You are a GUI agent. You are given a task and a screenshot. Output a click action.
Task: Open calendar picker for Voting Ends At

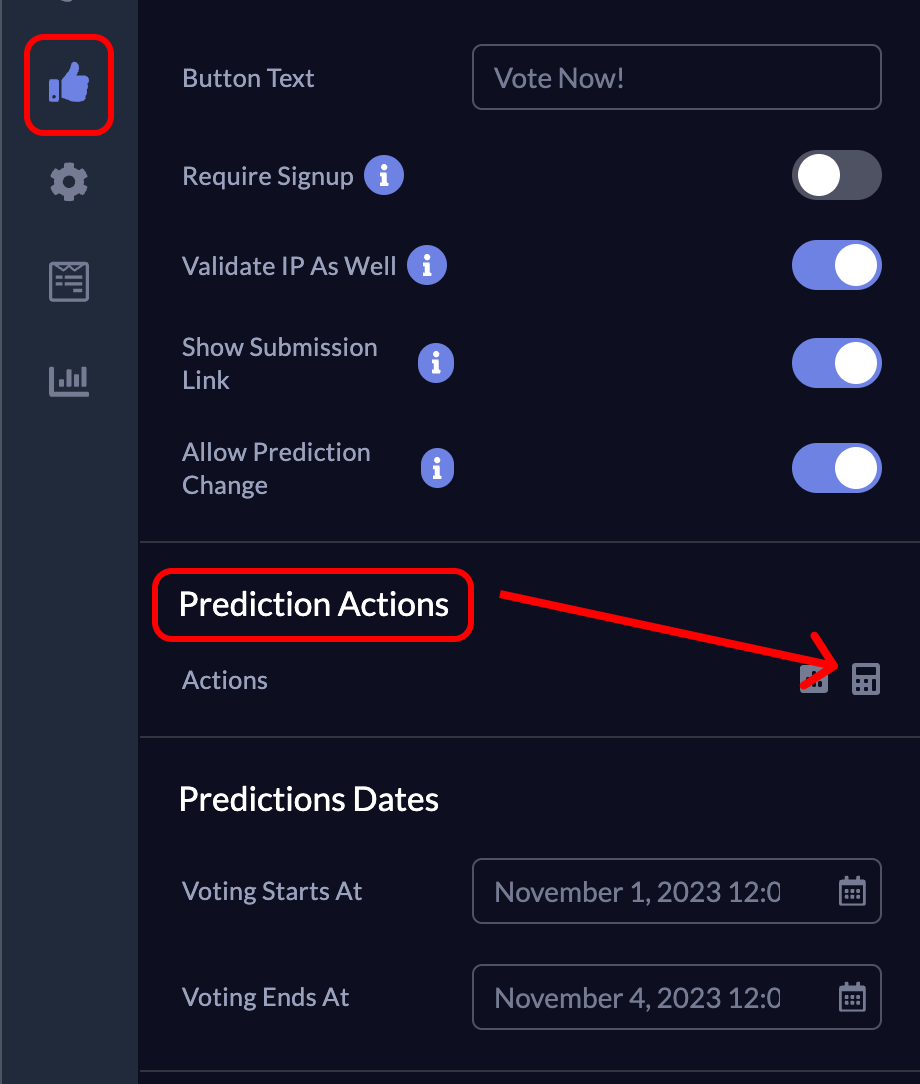click(x=852, y=997)
